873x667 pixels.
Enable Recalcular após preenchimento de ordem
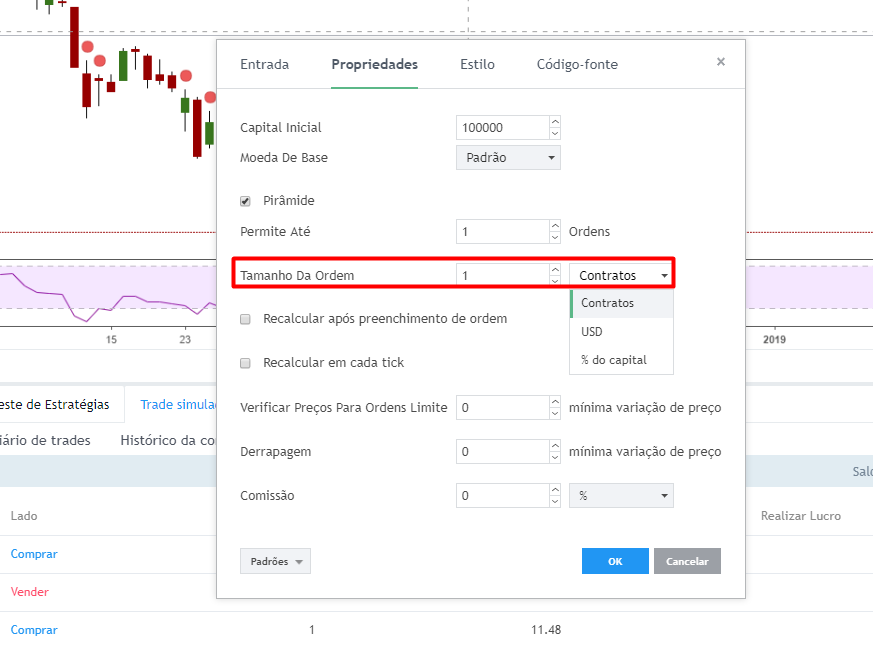coord(245,319)
